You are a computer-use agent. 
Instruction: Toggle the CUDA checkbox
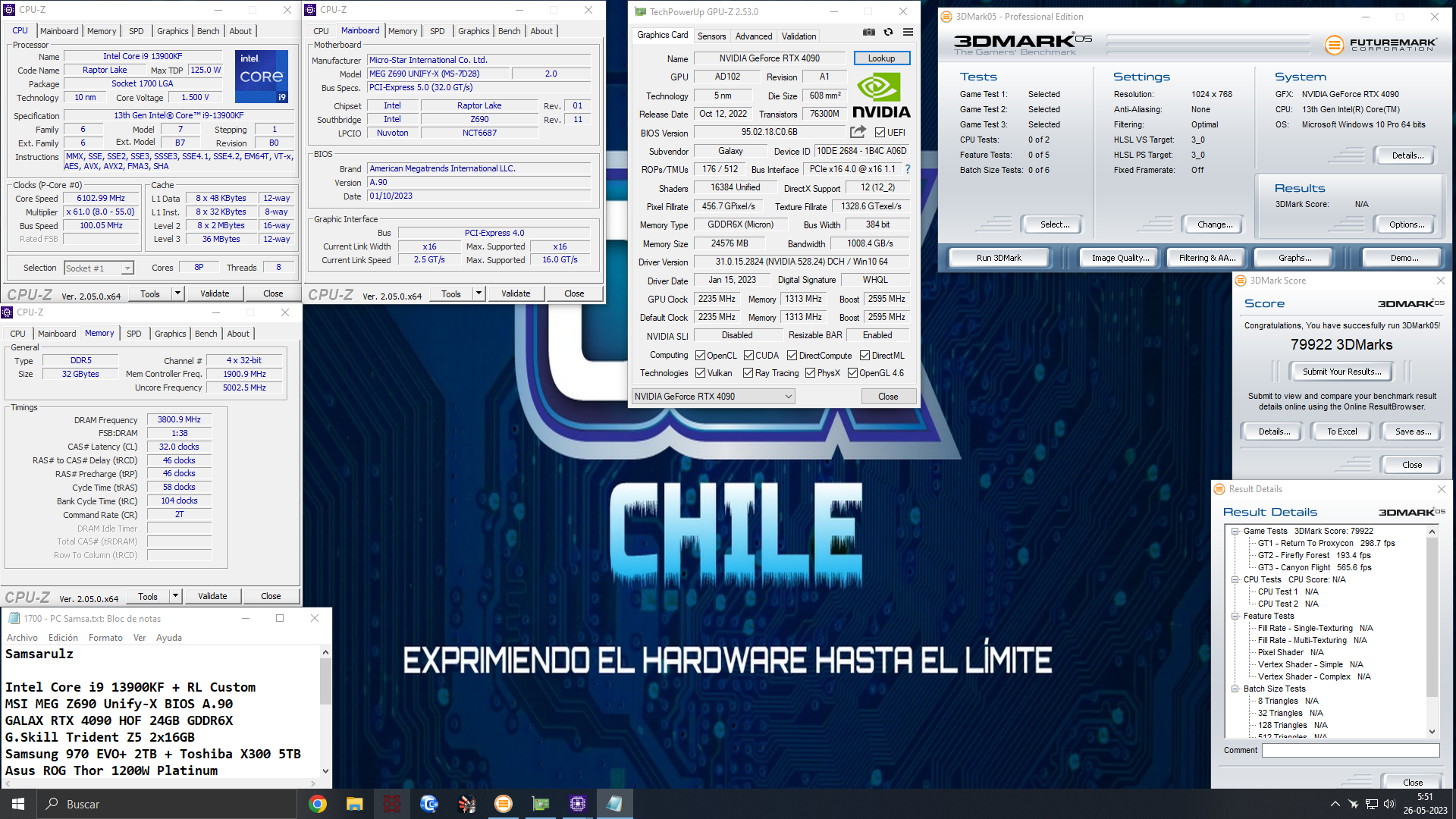point(748,356)
